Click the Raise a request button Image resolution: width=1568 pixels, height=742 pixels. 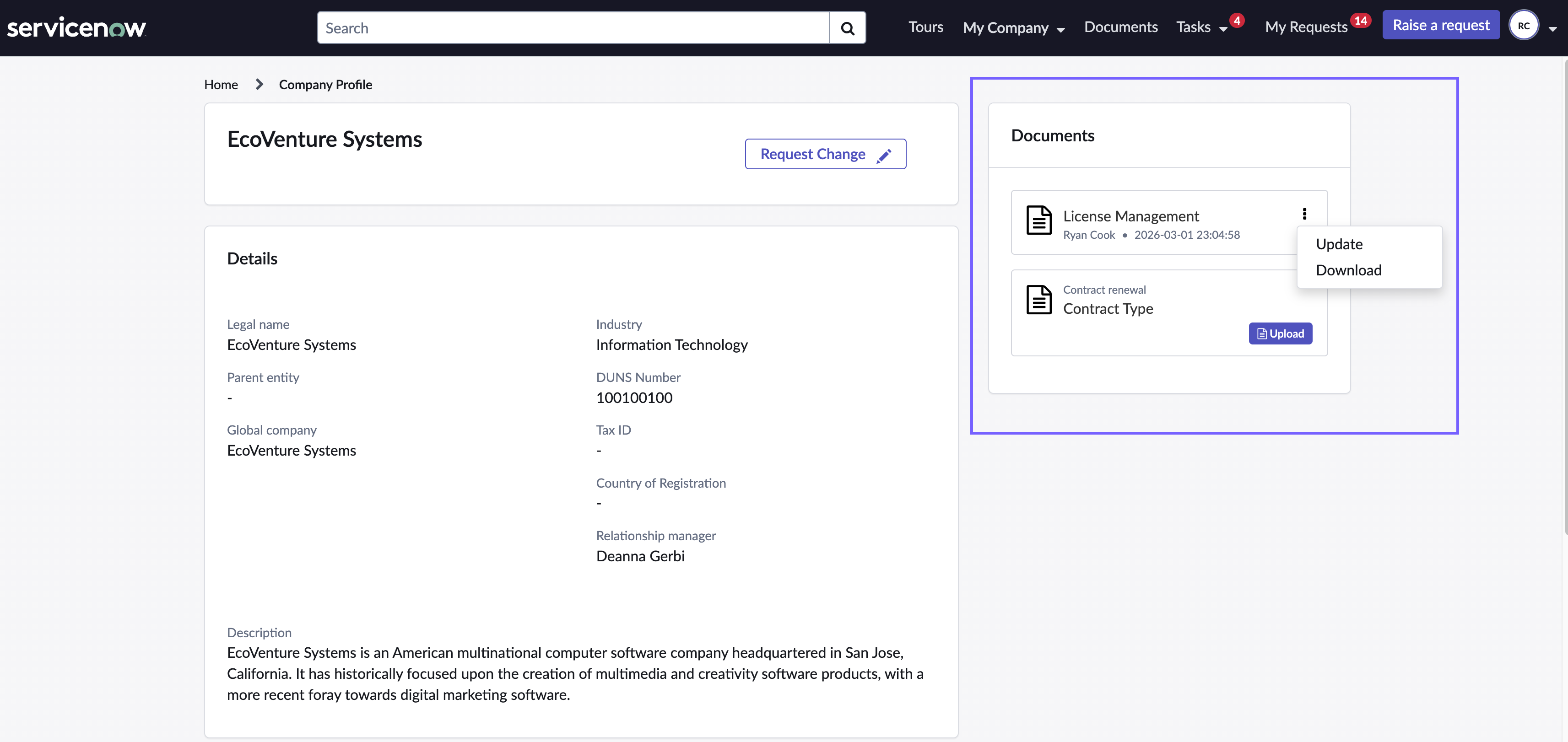click(x=1441, y=25)
